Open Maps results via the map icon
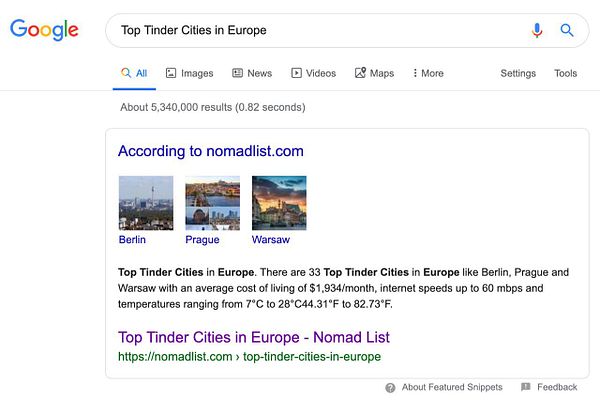The image size is (600, 402). click(360, 73)
